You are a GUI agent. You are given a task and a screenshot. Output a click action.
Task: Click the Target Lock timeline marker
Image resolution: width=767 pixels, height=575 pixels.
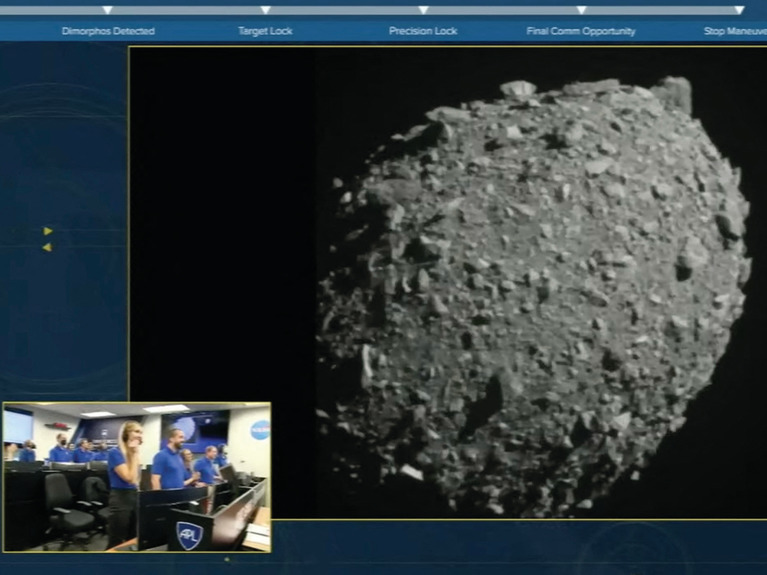266,10
